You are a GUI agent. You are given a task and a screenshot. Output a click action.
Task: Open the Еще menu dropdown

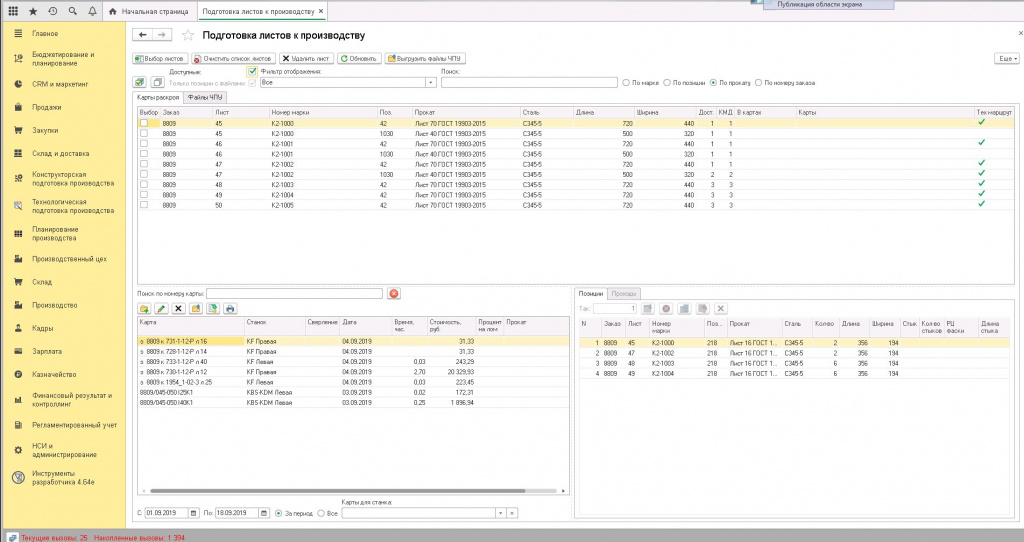point(1007,58)
